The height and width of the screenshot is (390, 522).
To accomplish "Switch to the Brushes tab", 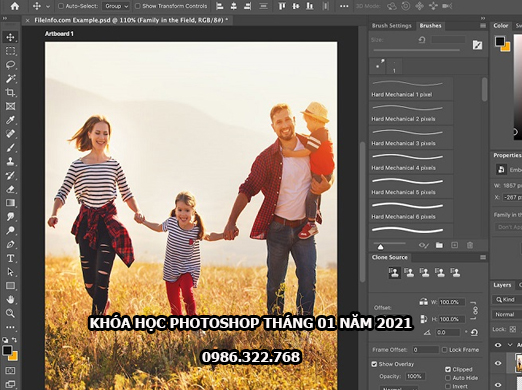I will 430,26.
